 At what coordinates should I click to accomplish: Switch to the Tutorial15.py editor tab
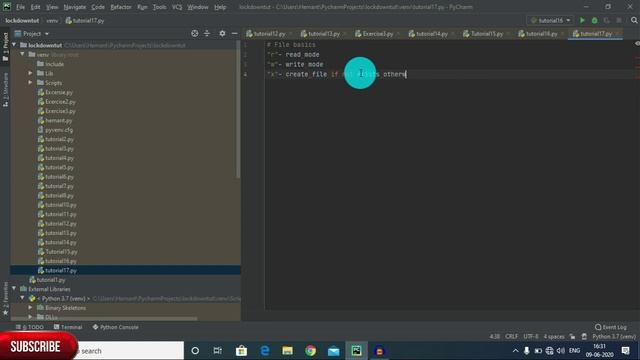tap(487, 34)
